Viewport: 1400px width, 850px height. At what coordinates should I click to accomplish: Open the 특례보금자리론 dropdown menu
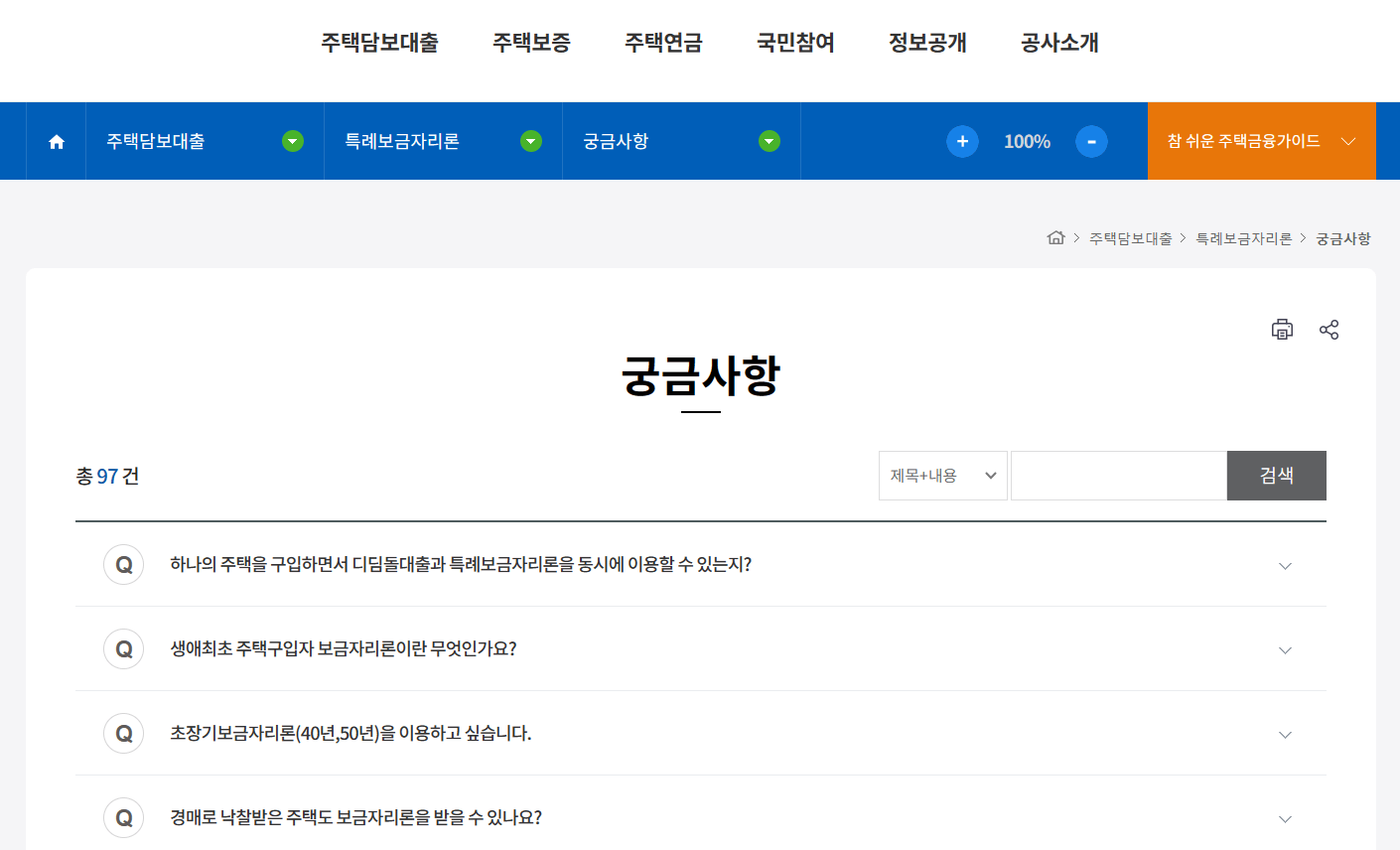pos(530,141)
